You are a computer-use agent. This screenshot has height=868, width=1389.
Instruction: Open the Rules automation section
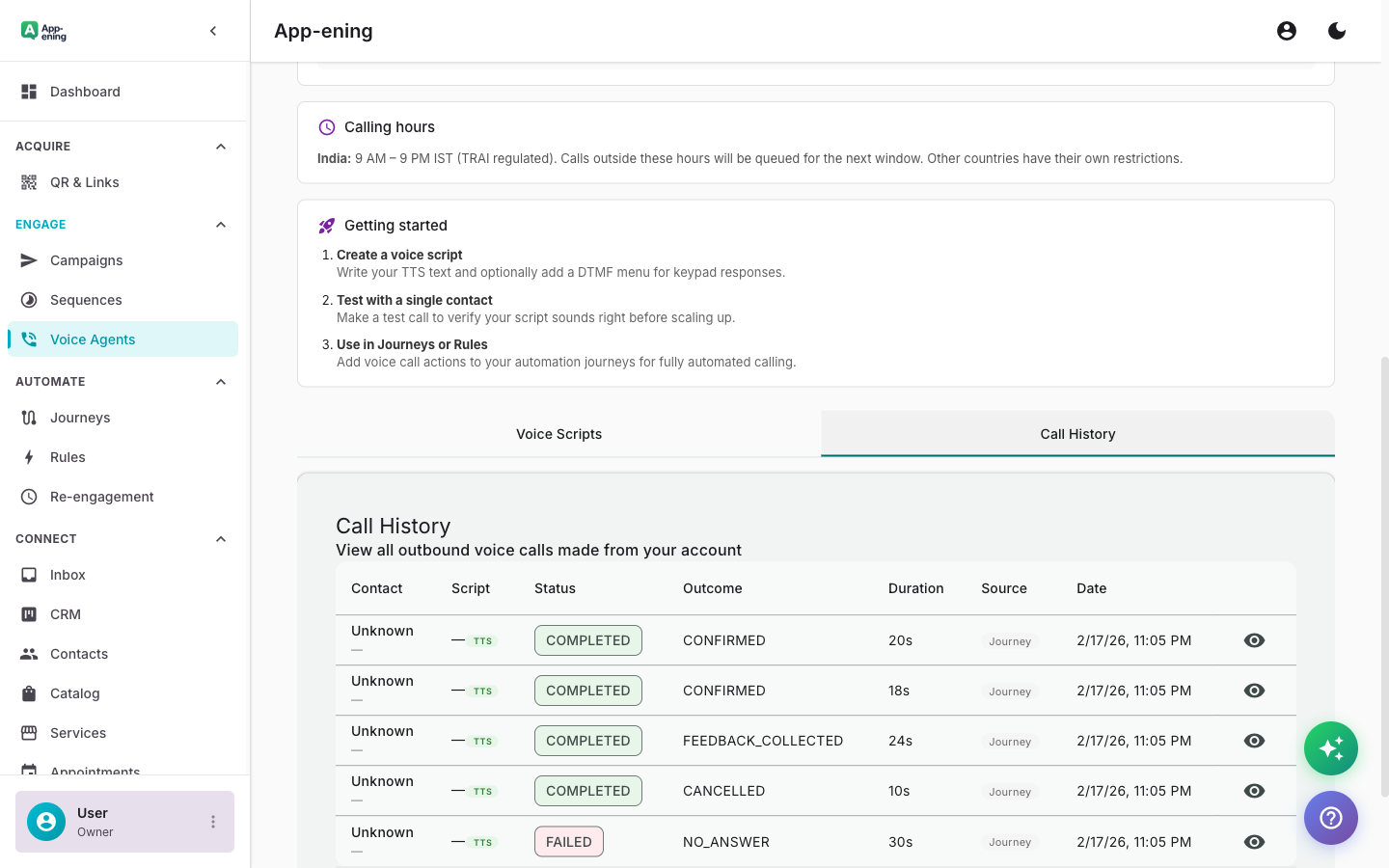click(68, 456)
